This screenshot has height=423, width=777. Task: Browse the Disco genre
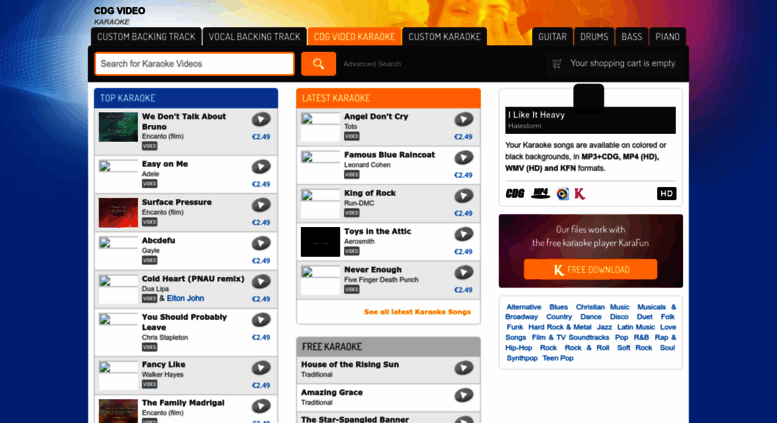[x=619, y=317]
